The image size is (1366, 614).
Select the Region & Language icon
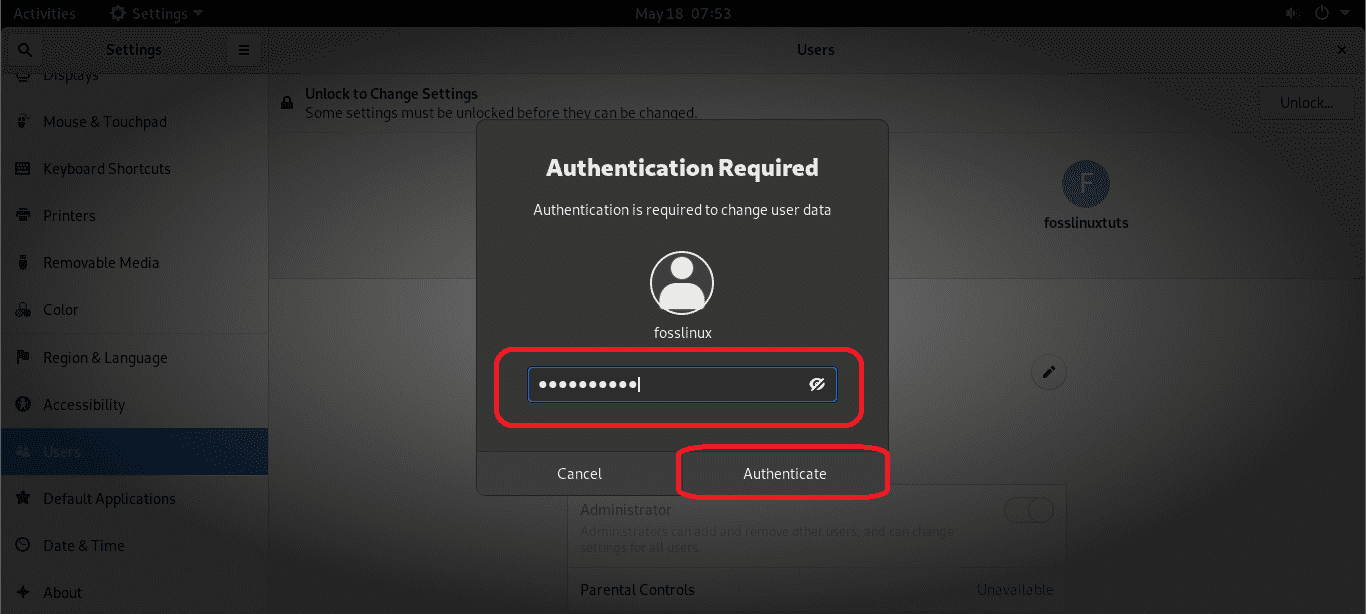22,357
